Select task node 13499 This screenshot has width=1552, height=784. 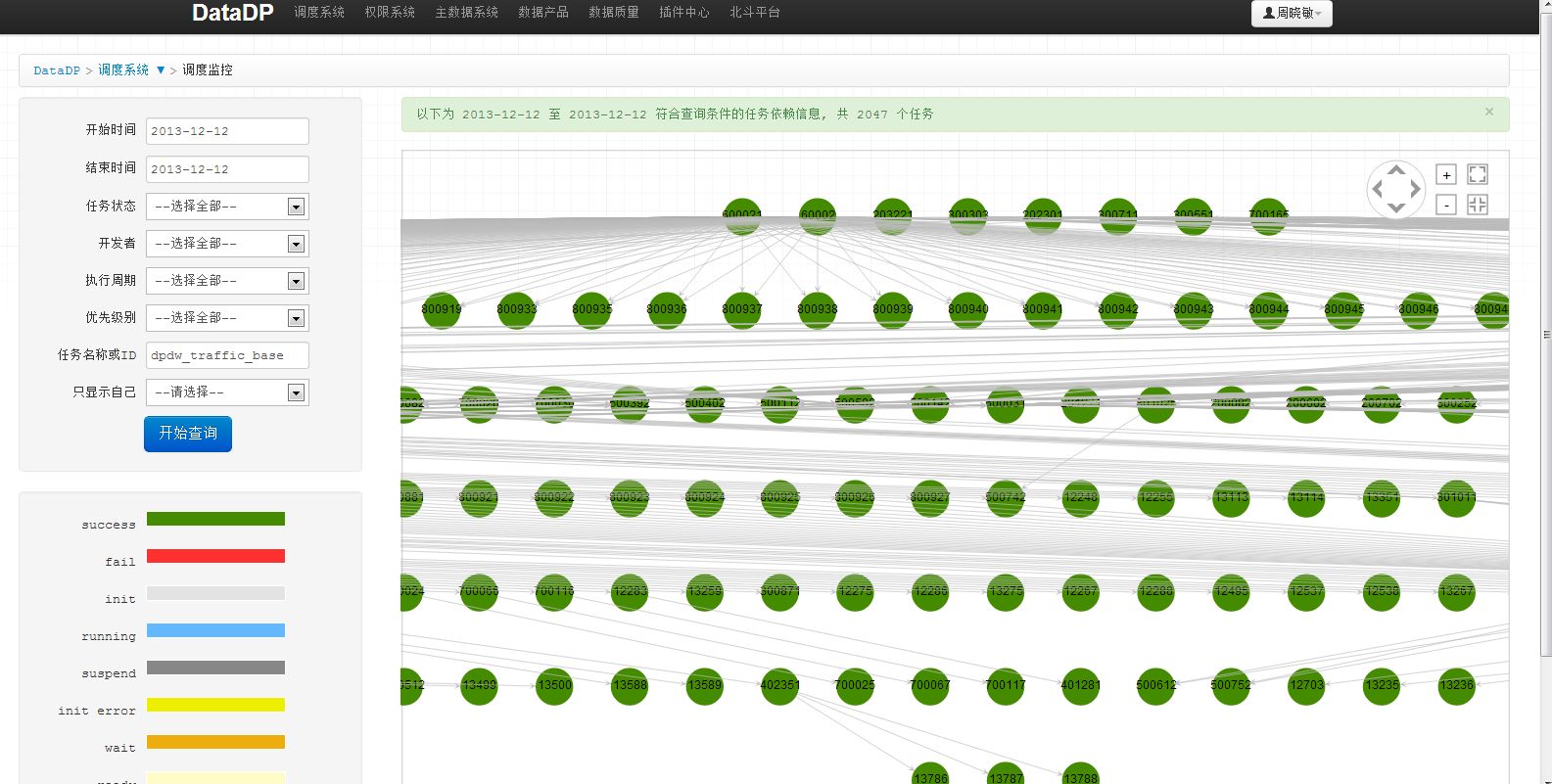click(x=479, y=685)
